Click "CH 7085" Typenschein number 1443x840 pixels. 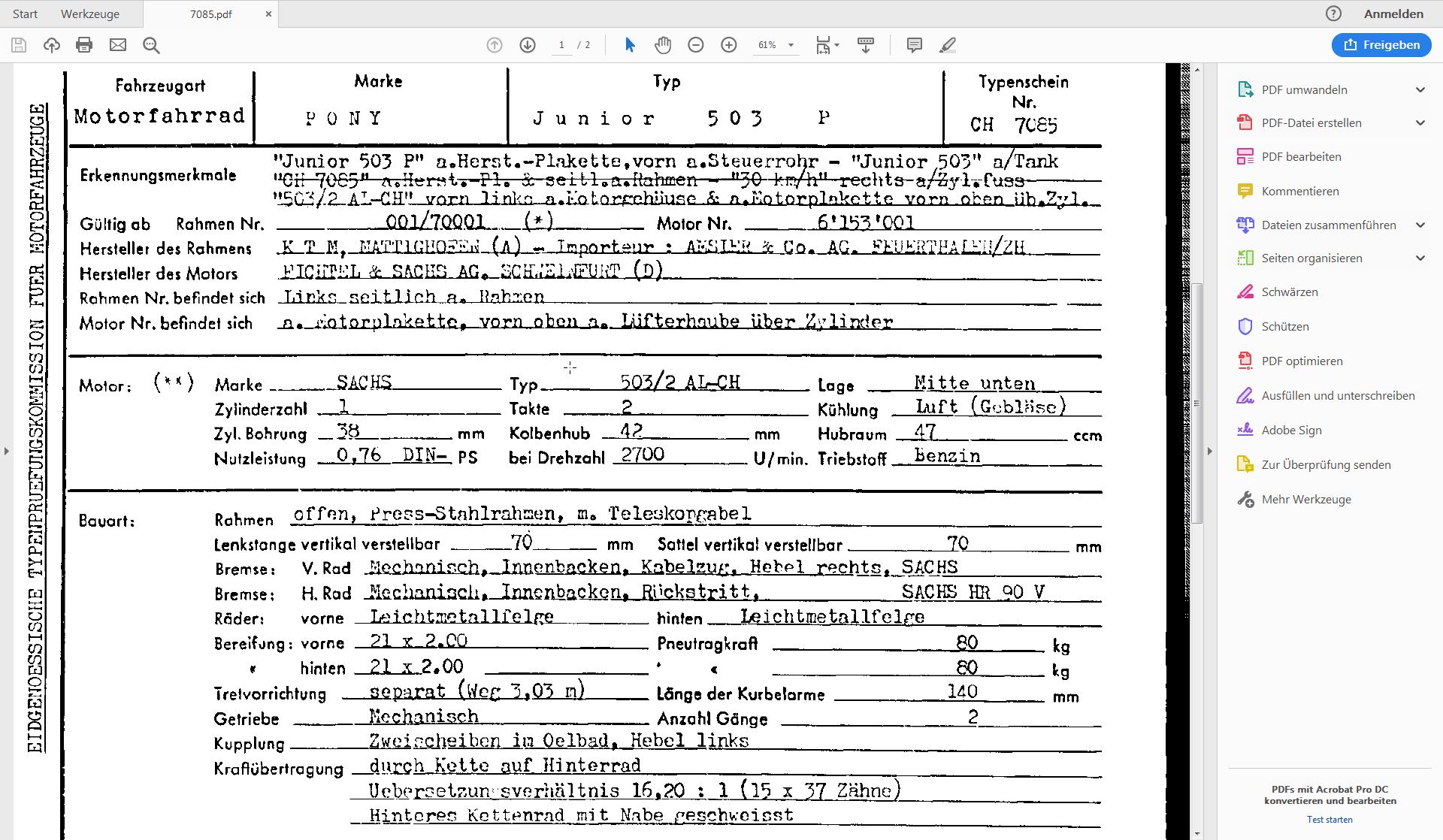click(x=1014, y=125)
